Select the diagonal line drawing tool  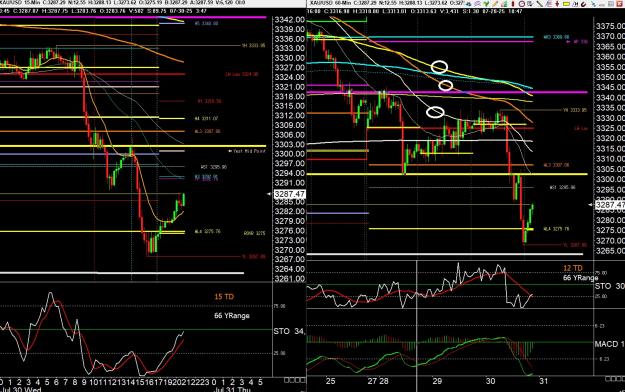coord(539,4)
